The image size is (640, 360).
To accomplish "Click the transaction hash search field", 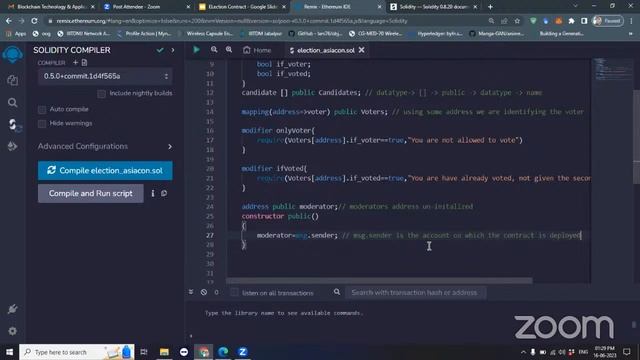I will click(x=415, y=292).
